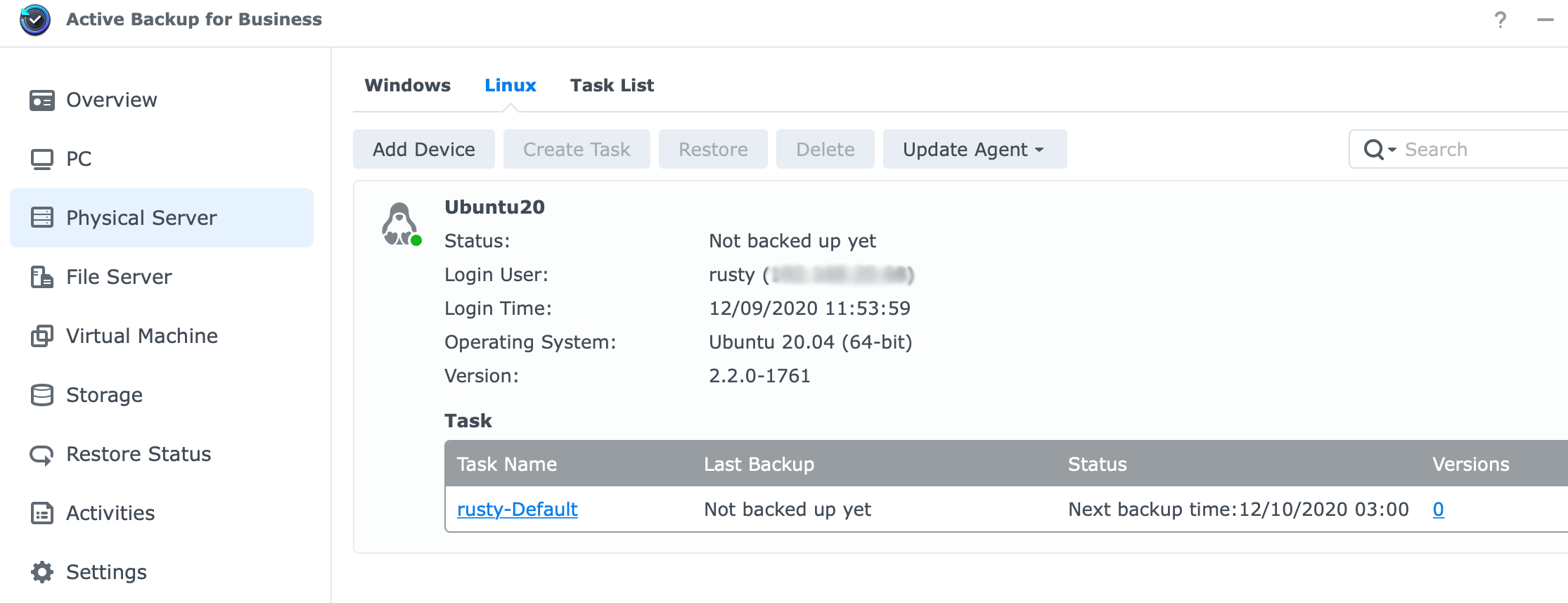Screen dimensions: 1568x603
Task: Open the Overview section icon
Action: (42, 100)
